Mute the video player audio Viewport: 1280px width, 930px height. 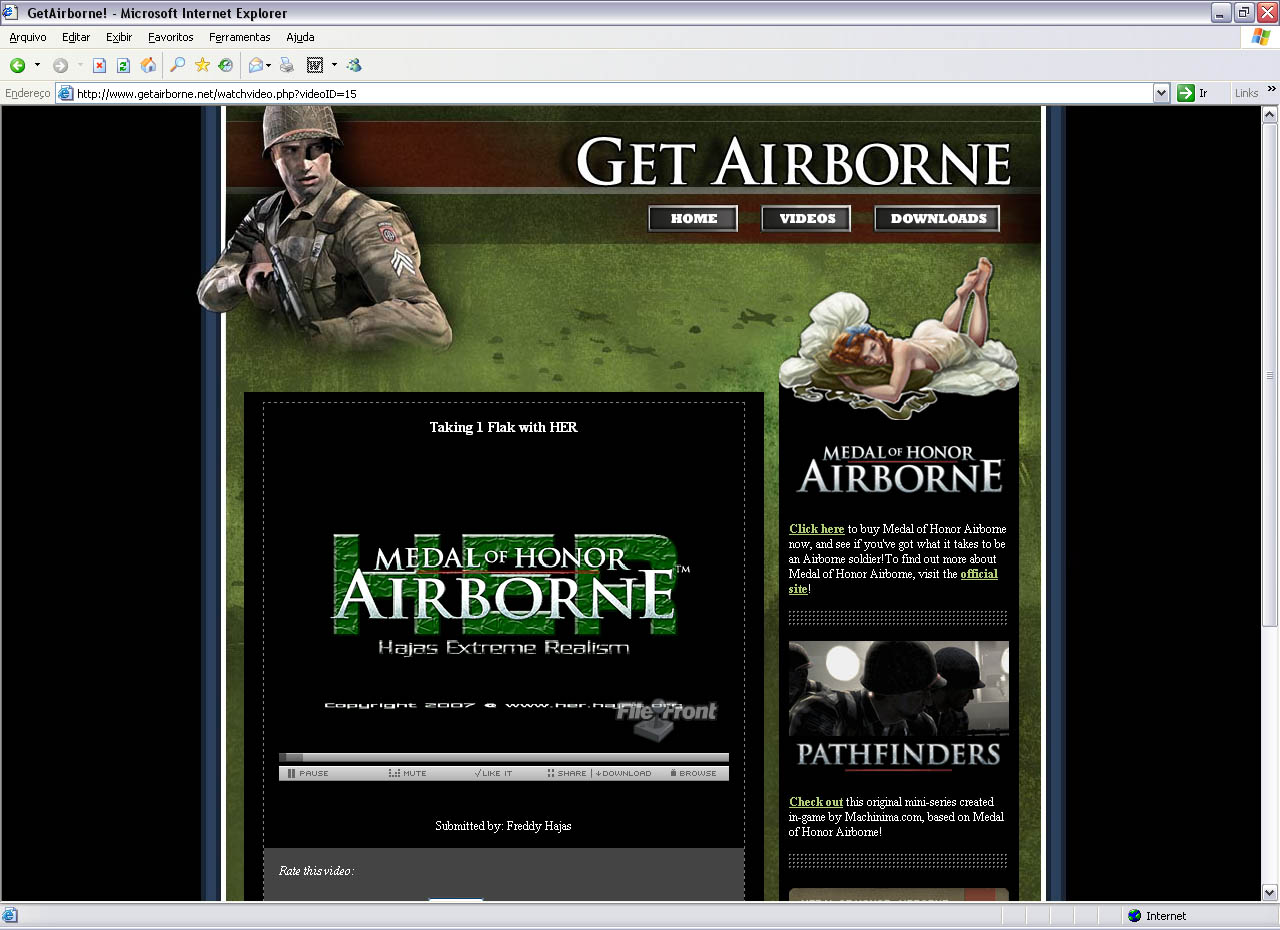(408, 773)
